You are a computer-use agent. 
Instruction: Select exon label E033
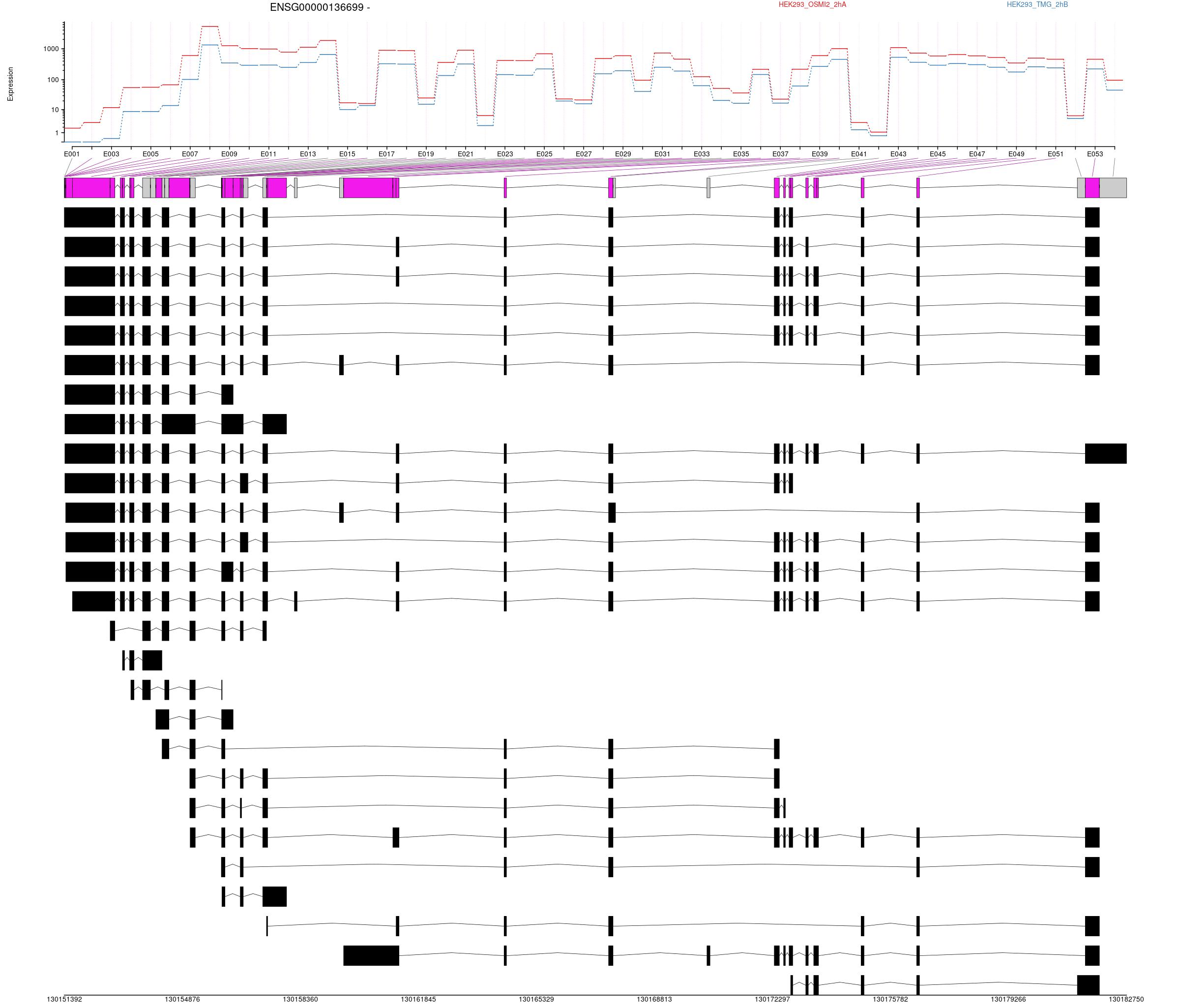tap(701, 154)
